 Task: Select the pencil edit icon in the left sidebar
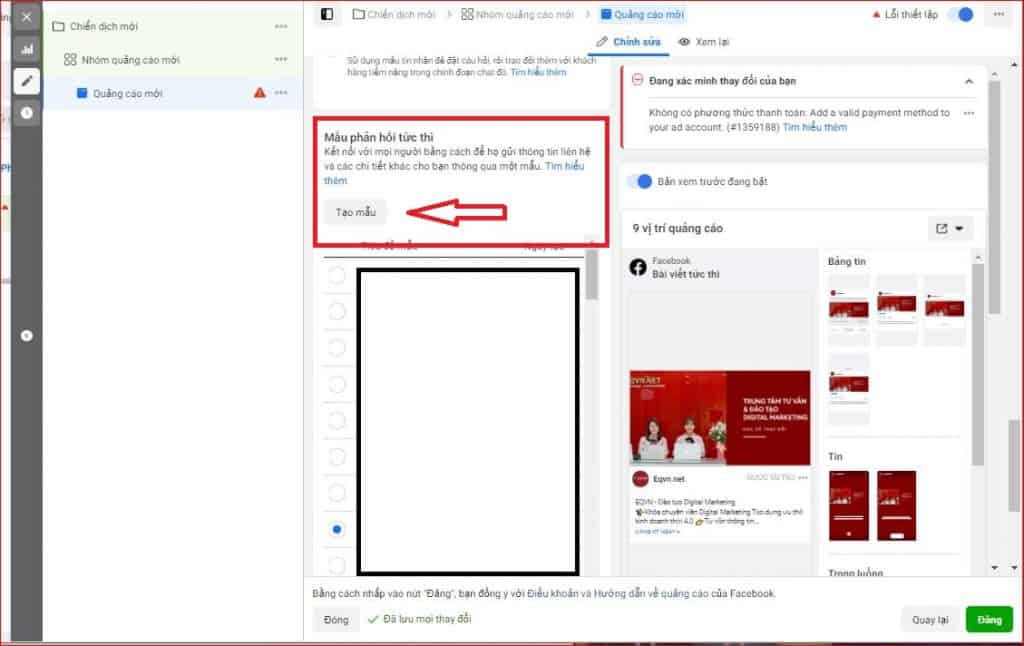click(26, 81)
